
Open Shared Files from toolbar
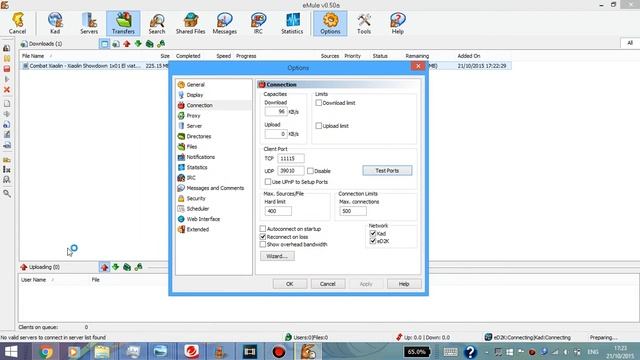click(x=191, y=23)
